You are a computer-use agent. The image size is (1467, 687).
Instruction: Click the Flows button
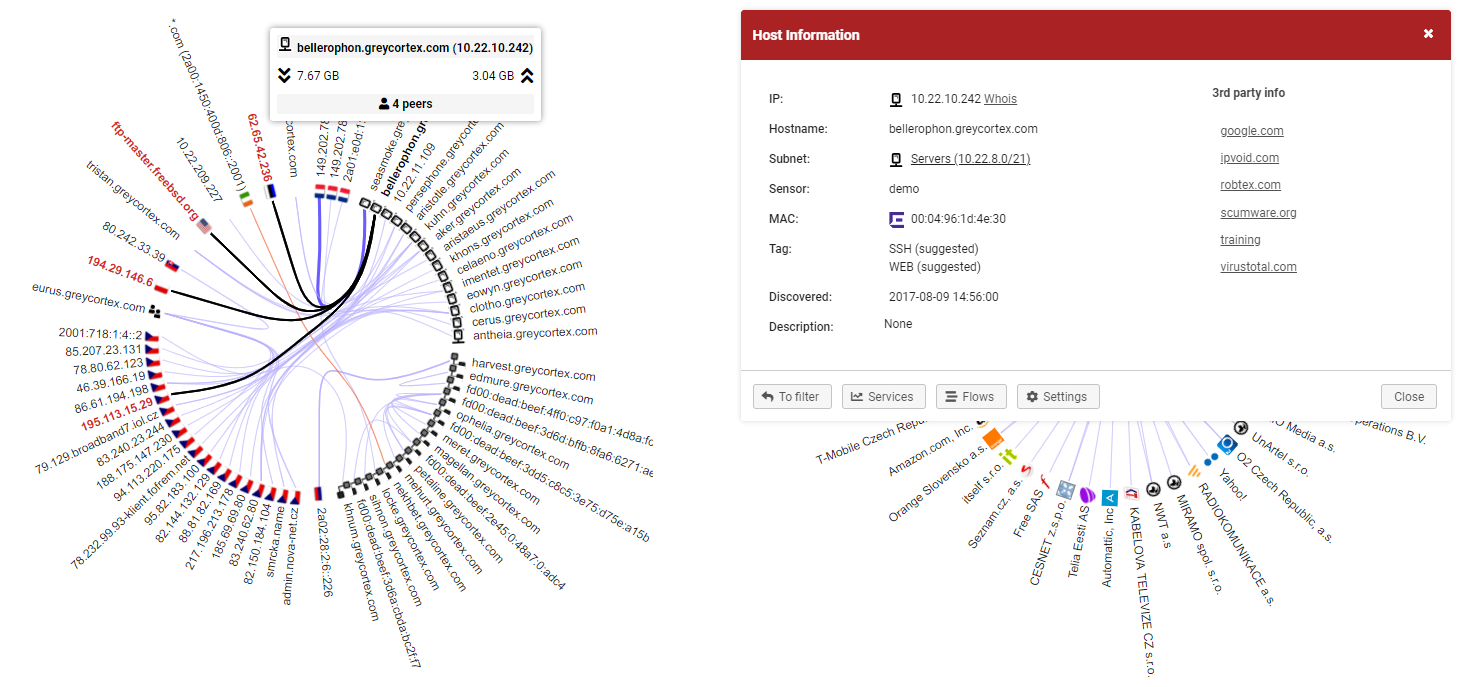tap(971, 396)
